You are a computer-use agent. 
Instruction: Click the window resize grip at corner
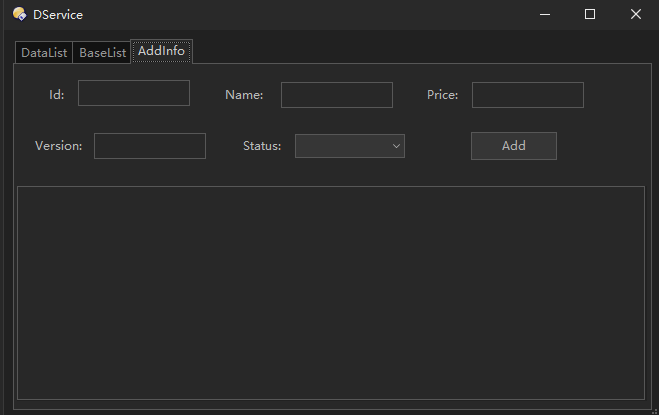(x=654, y=411)
